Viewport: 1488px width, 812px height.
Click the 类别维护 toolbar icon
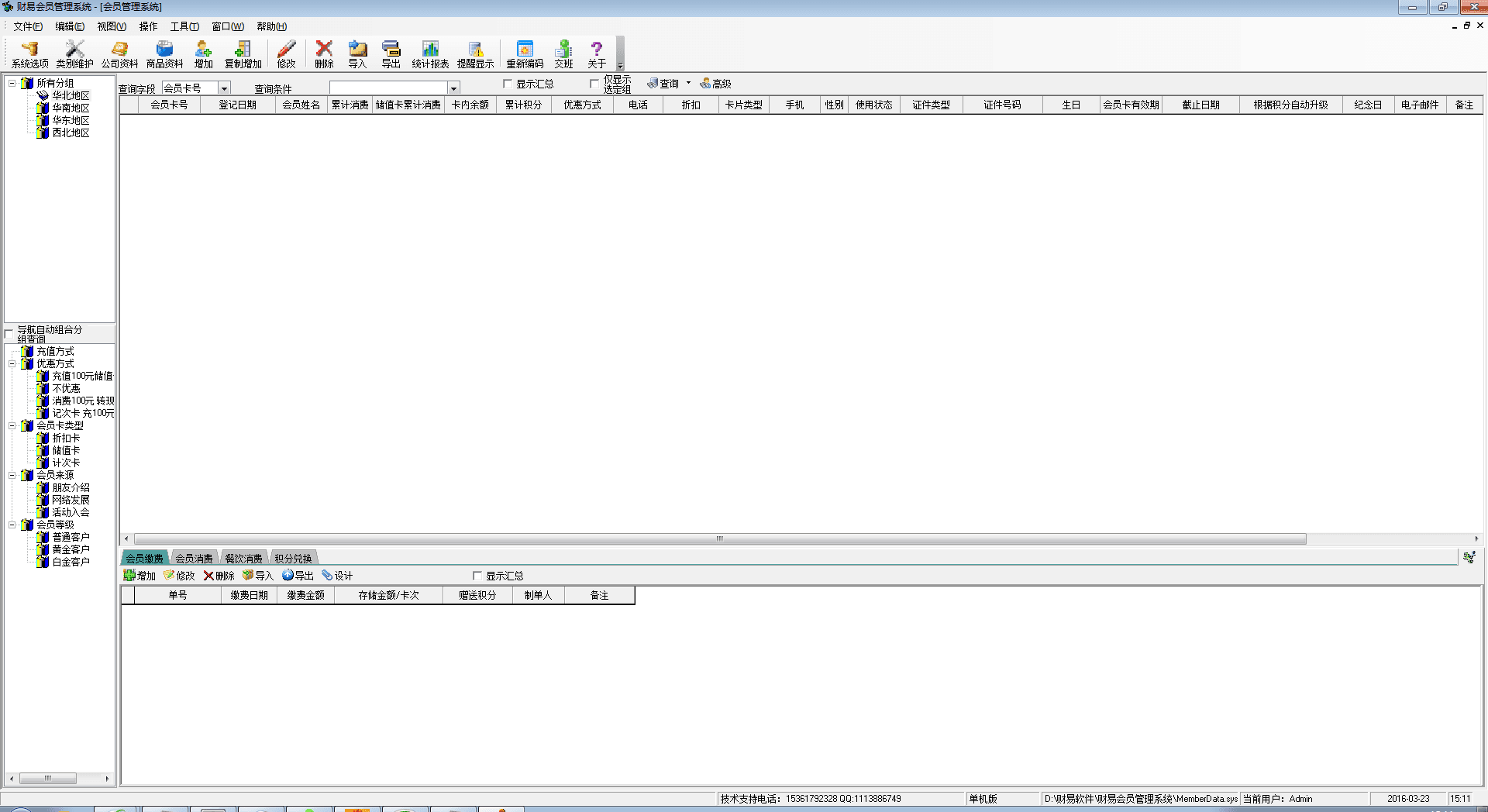point(74,54)
